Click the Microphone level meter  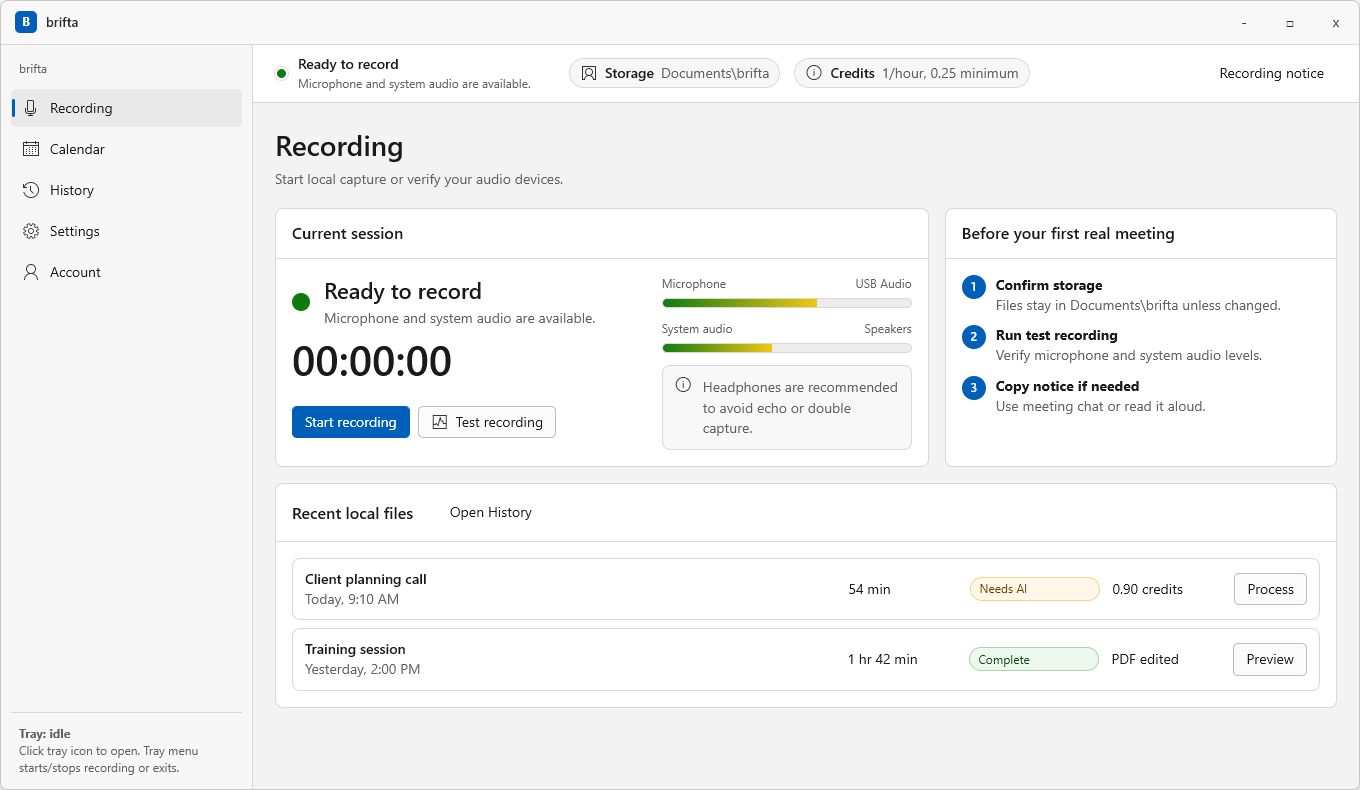(787, 302)
